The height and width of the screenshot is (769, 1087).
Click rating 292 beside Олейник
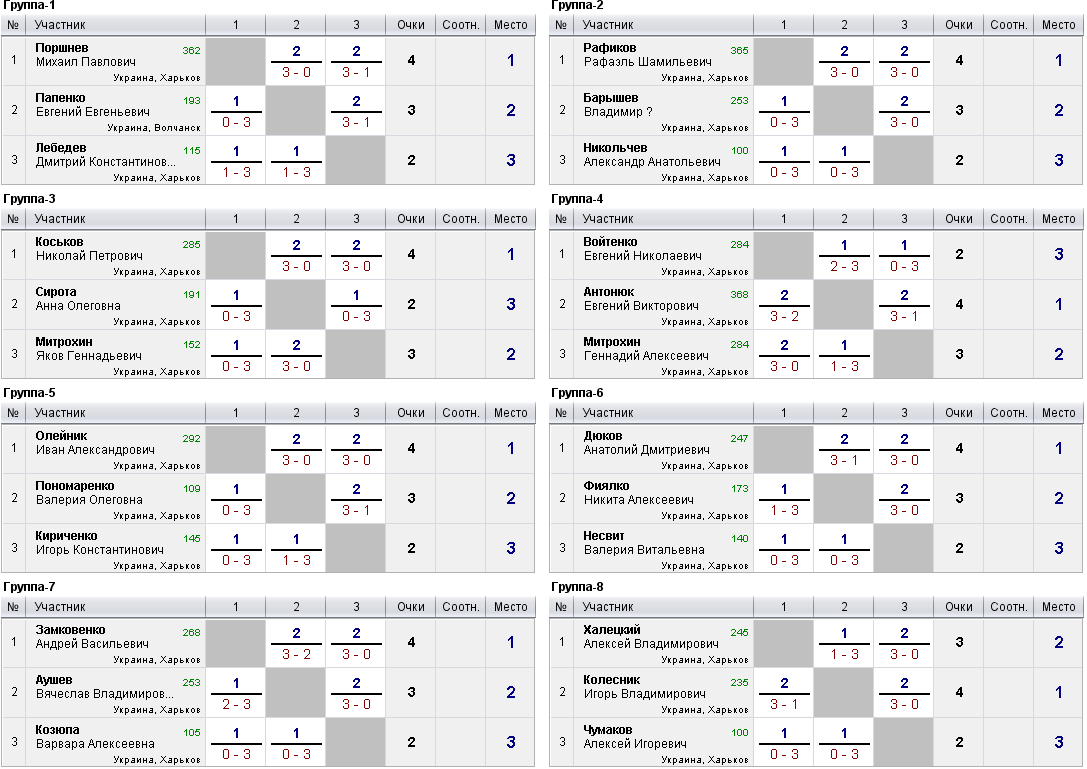click(x=191, y=439)
